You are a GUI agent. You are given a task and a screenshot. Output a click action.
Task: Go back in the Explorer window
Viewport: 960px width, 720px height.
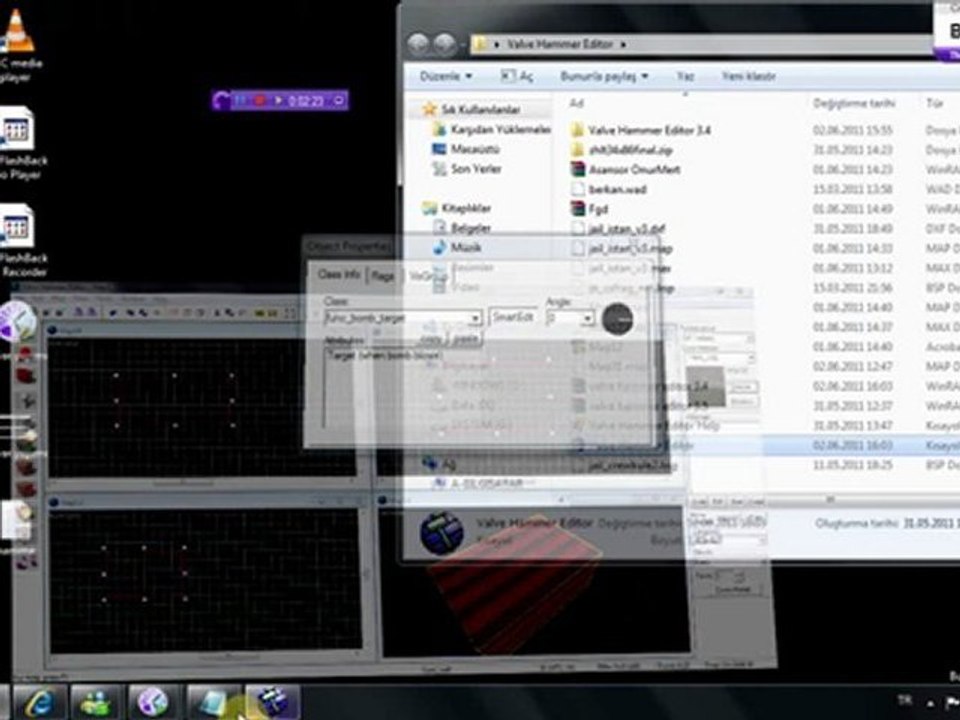point(418,44)
